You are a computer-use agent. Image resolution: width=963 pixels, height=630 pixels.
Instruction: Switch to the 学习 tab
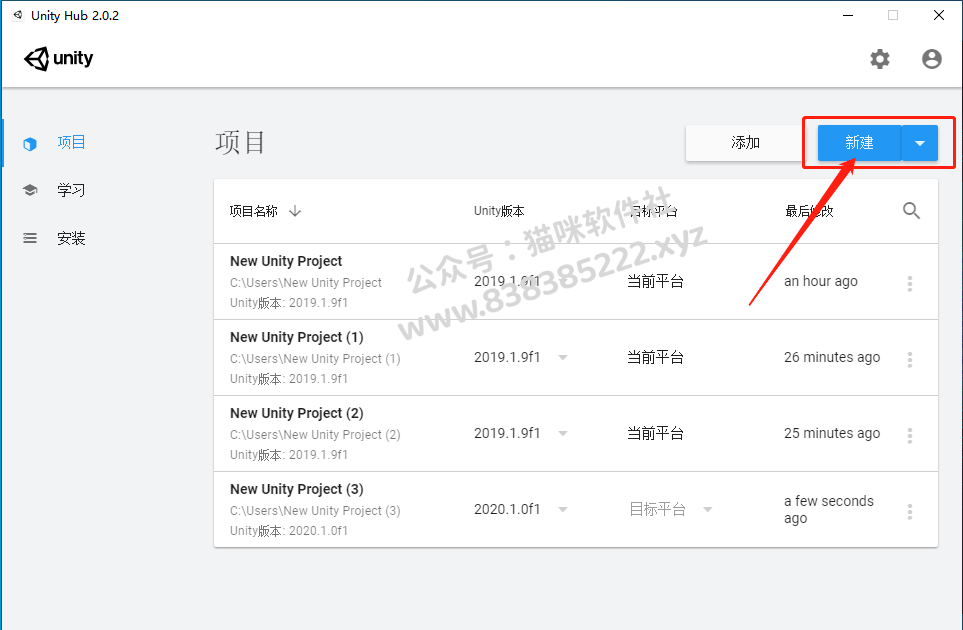(x=71, y=190)
